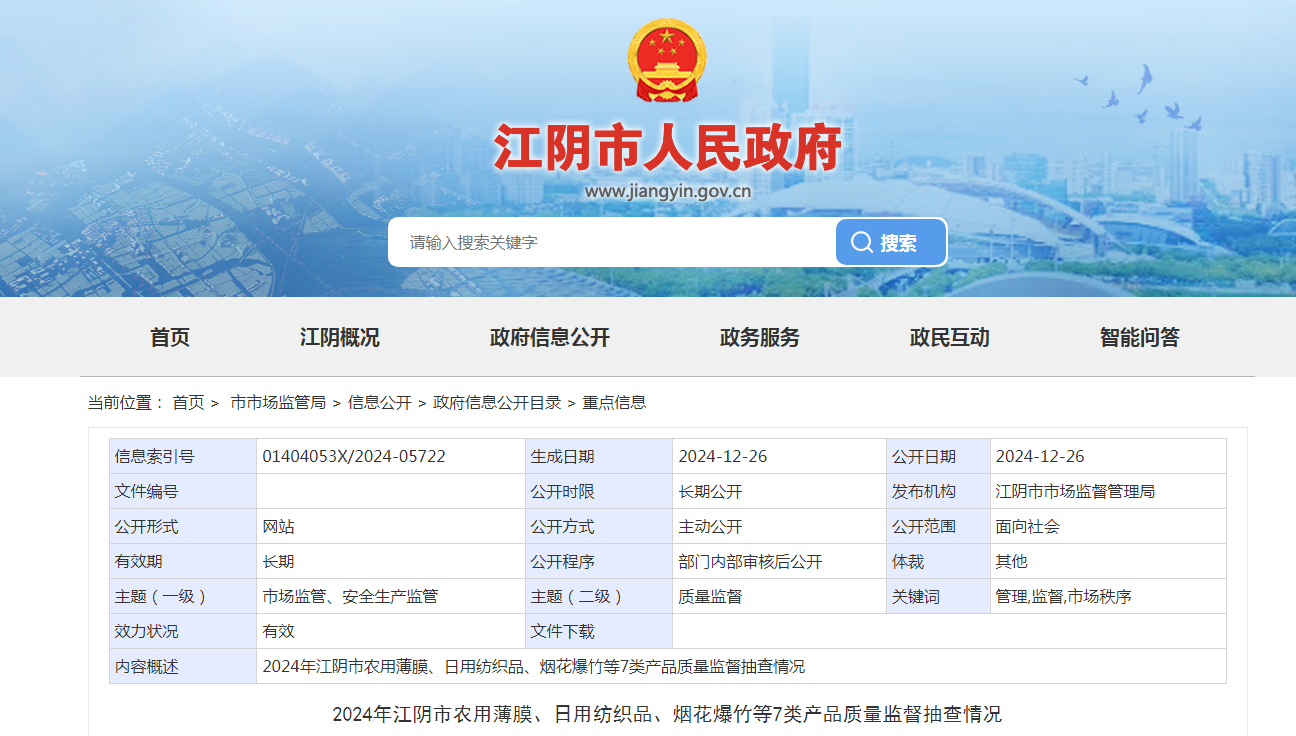Click the 长期 validity value cell
Image resolution: width=1296 pixels, height=736 pixels.
point(390,561)
